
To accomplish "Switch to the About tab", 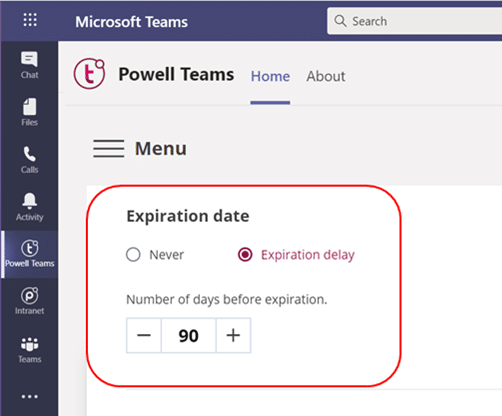I will 326,76.
